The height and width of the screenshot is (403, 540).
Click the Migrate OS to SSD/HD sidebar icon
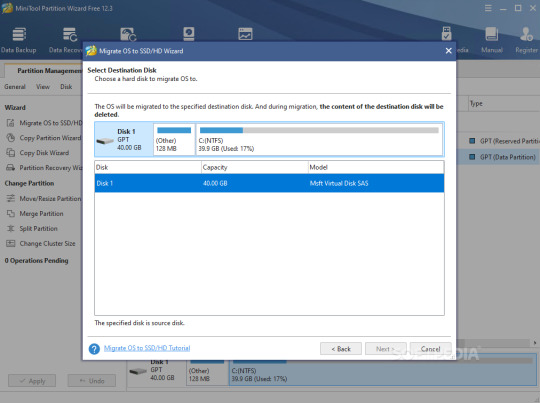pos(11,123)
